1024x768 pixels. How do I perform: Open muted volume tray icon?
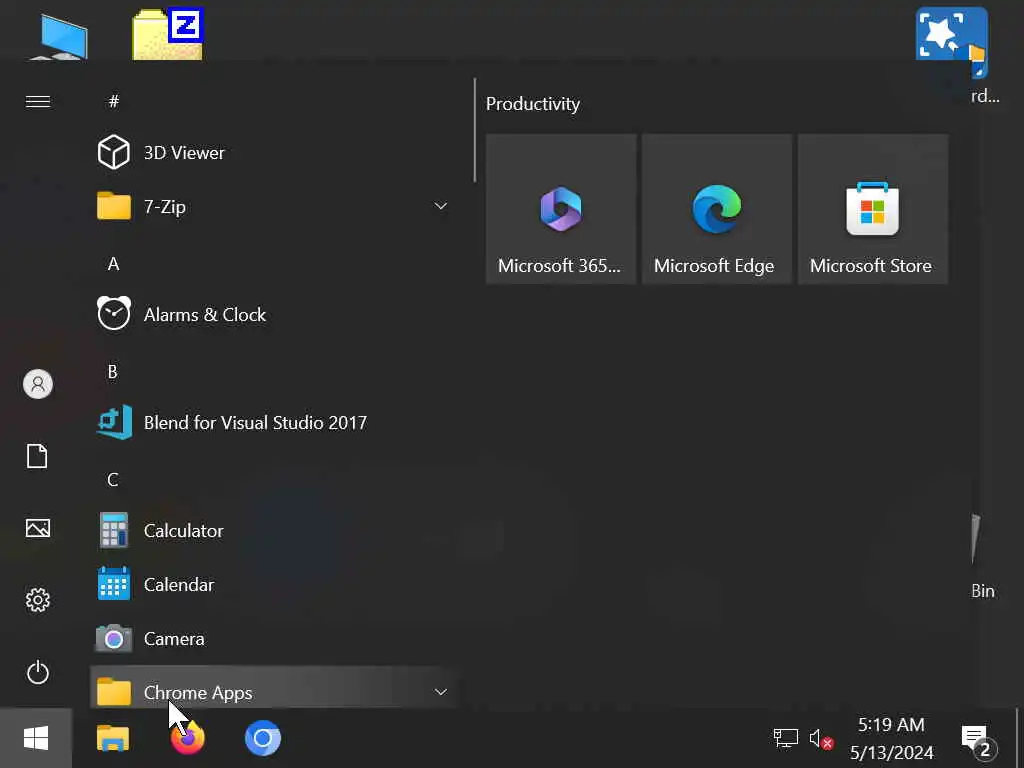pos(821,739)
